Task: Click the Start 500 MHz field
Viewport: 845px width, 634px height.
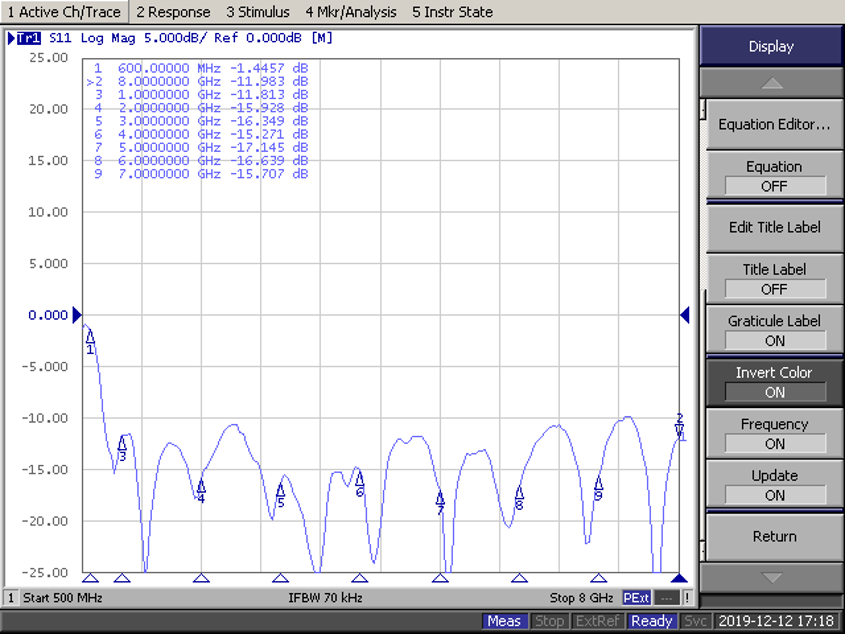Action: pyautogui.click(x=63, y=598)
